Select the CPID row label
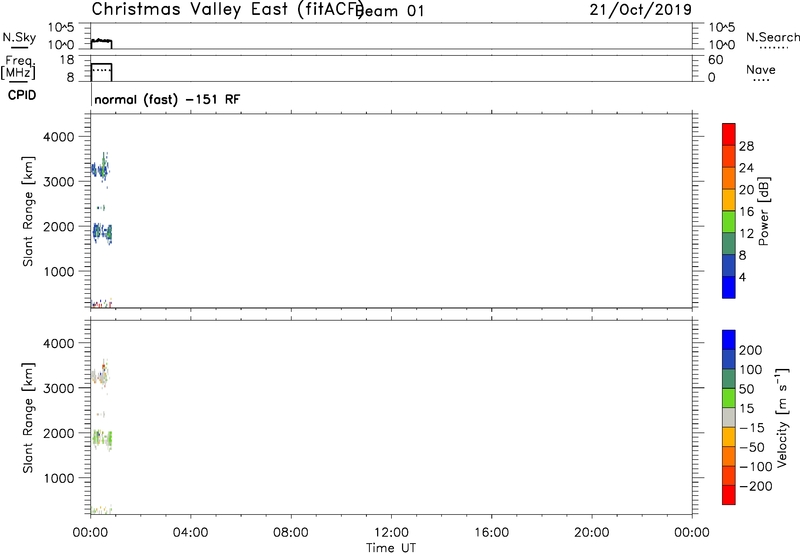 [22, 95]
